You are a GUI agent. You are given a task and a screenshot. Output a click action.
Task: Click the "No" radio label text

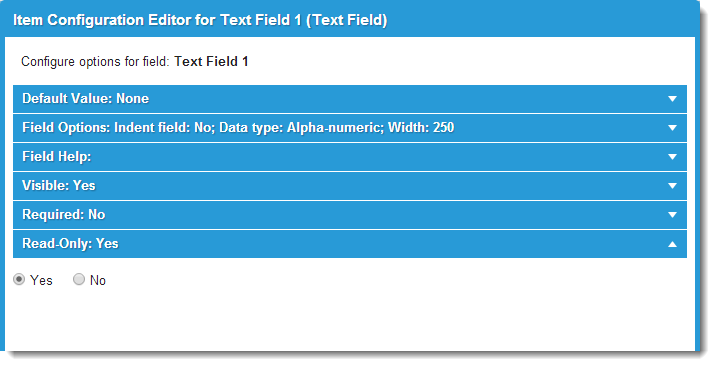click(x=98, y=280)
